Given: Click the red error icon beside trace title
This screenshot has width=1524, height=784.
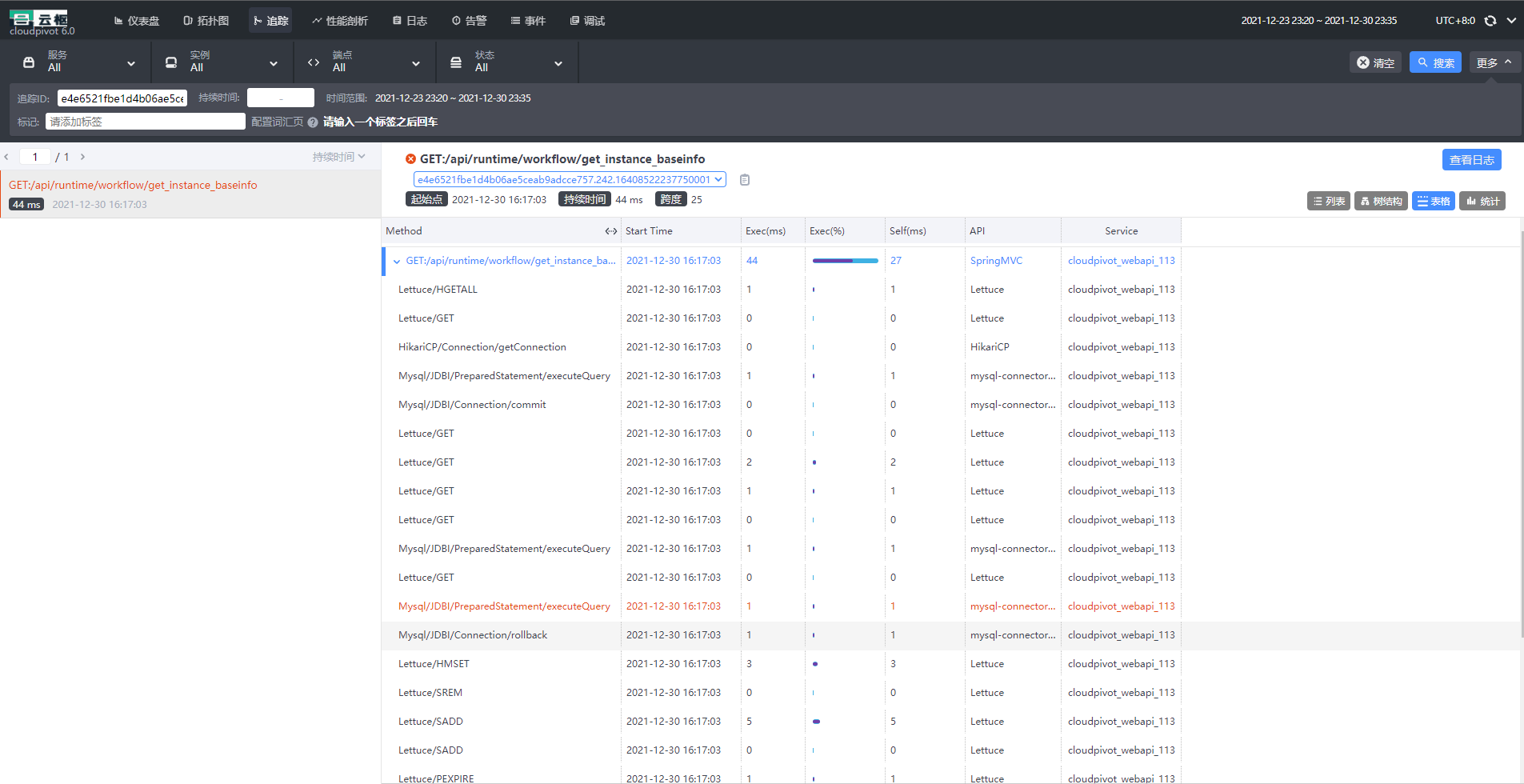Looking at the screenshot, I should (410, 159).
